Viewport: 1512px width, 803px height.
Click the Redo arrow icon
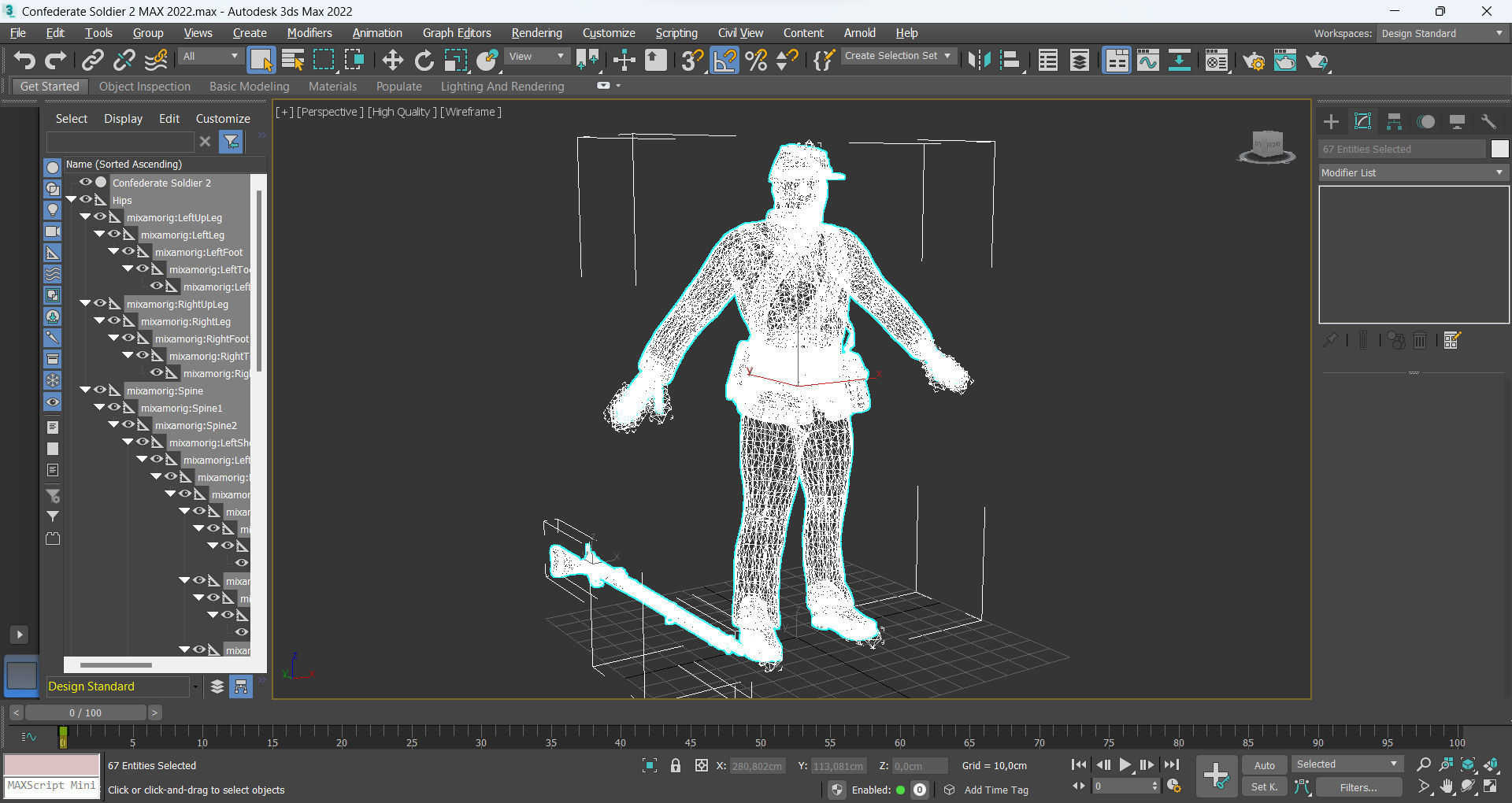tap(55, 60)
